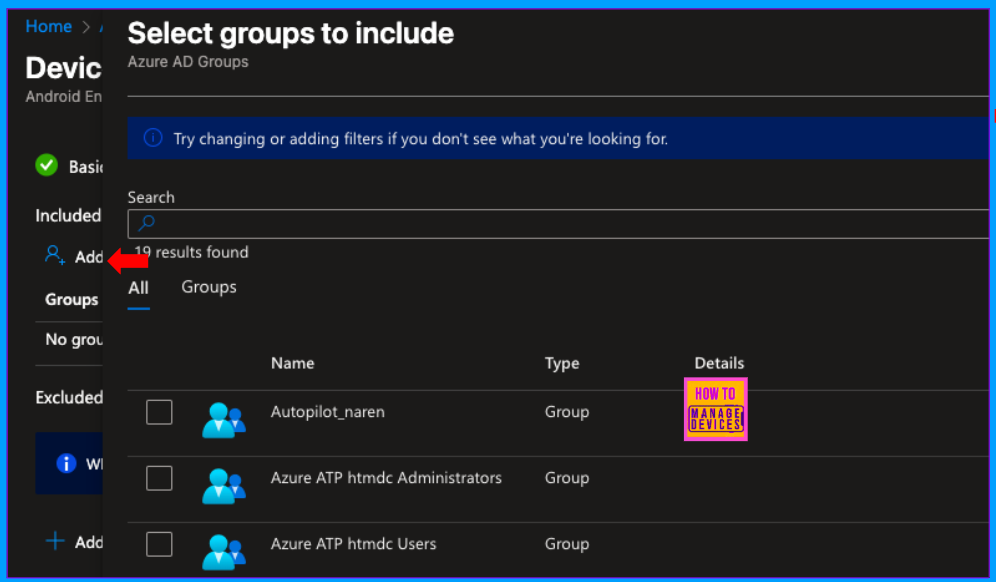Sort by the Type column header
This screenshot has width=996, height=582.
coord(562,363)
